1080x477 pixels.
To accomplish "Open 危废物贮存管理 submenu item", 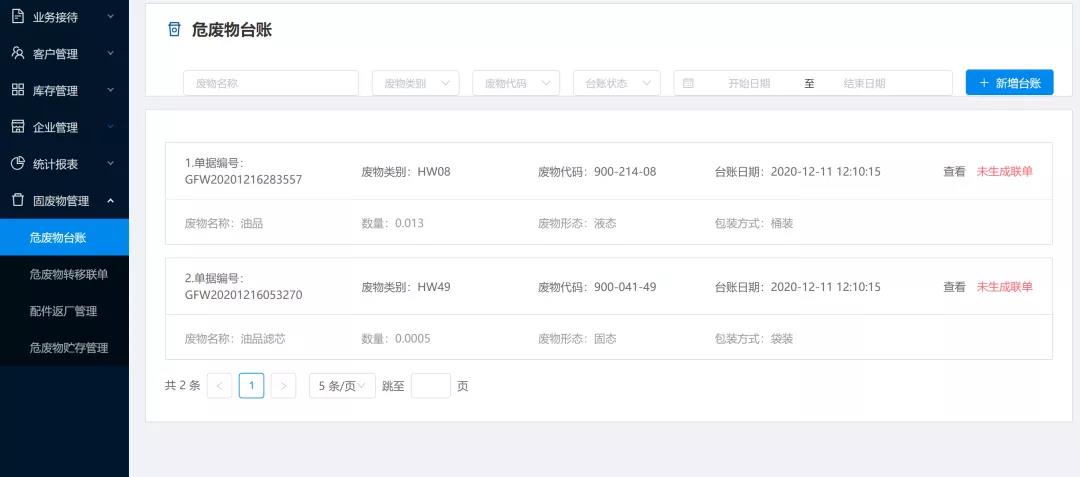I will pyautogui.click(x=64, y=348).
